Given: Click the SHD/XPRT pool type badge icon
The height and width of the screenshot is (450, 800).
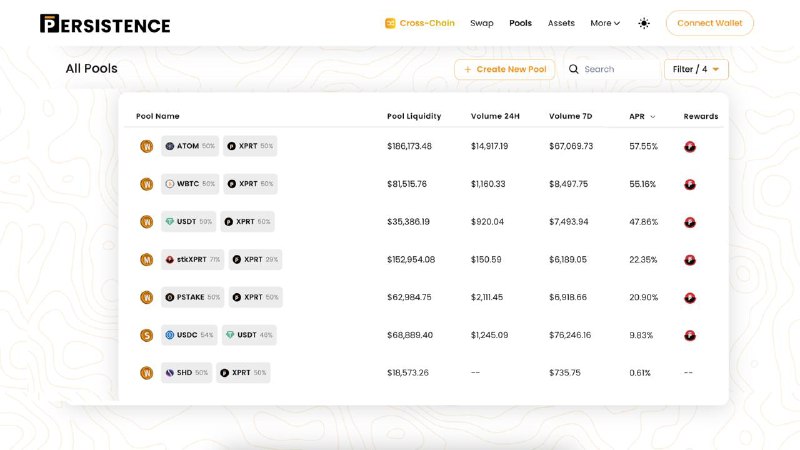Looking at the screenshot, I should point(146,373).
